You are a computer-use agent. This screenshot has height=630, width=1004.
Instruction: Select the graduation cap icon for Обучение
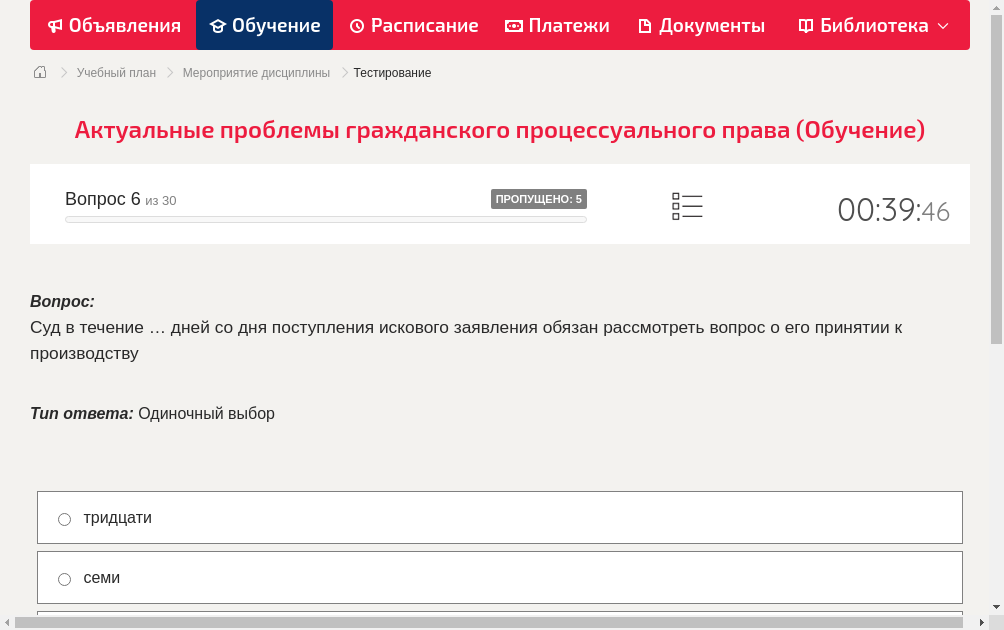(220, 25)
